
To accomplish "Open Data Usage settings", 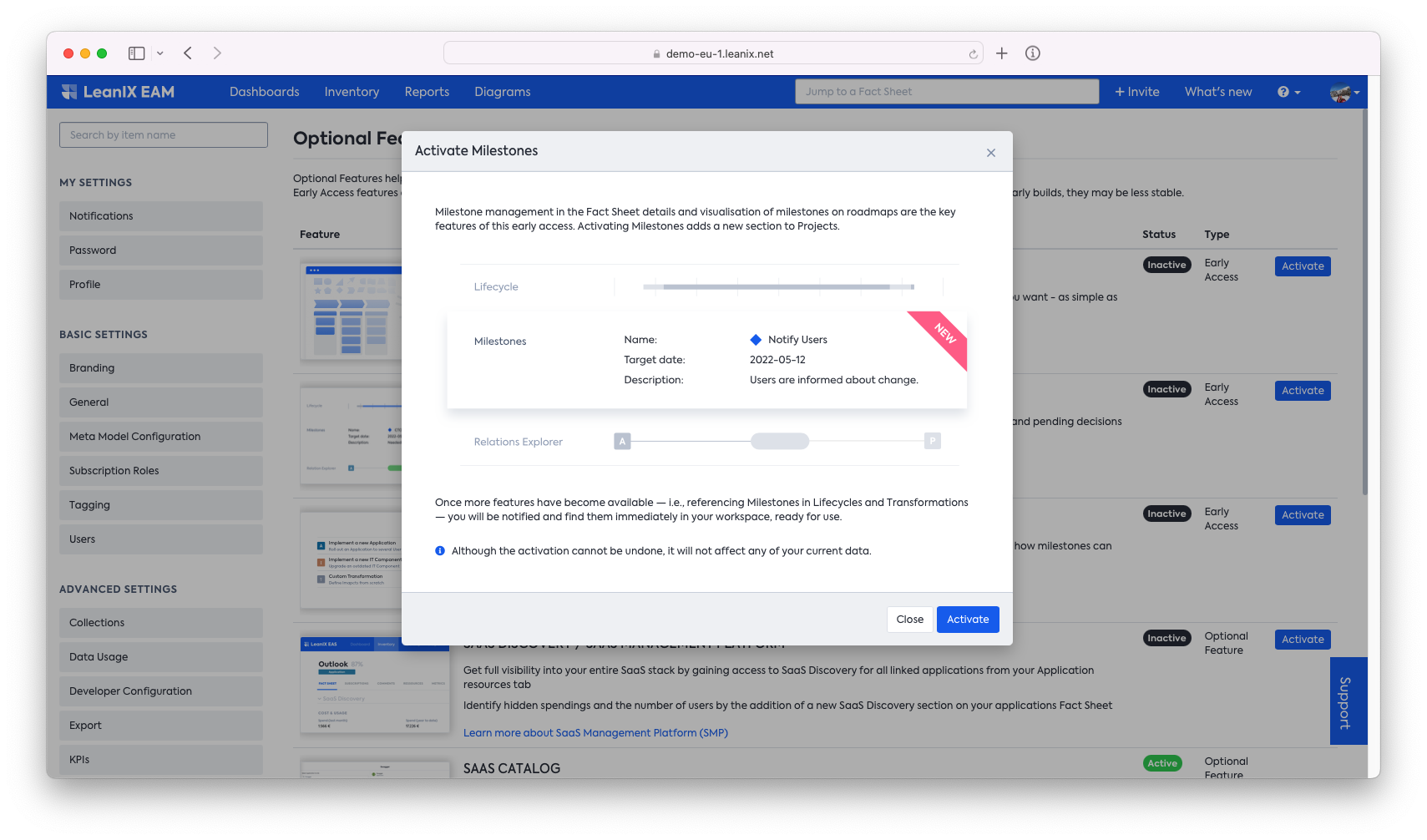I will pos(161,657).
